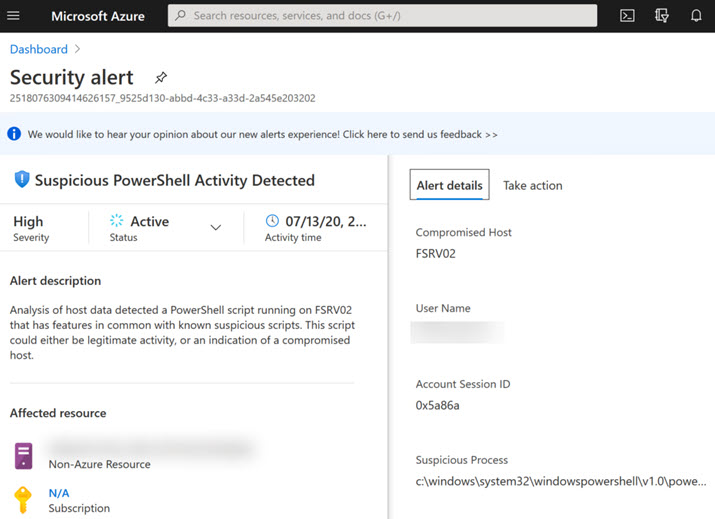Open the notifications bell
The width and height of the screenshot is (715, 519).
tap(696, 16)
